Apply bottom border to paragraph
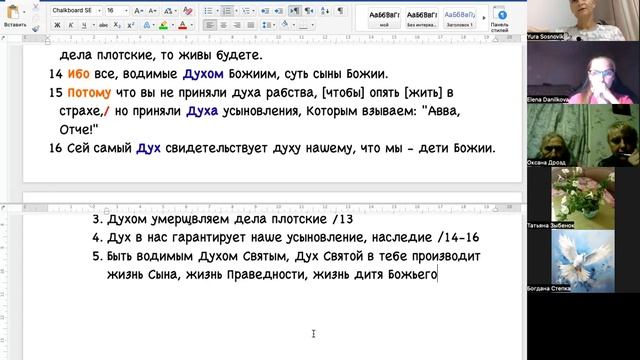640x360 pixels. pyautogui.click(x=304, y=25)
